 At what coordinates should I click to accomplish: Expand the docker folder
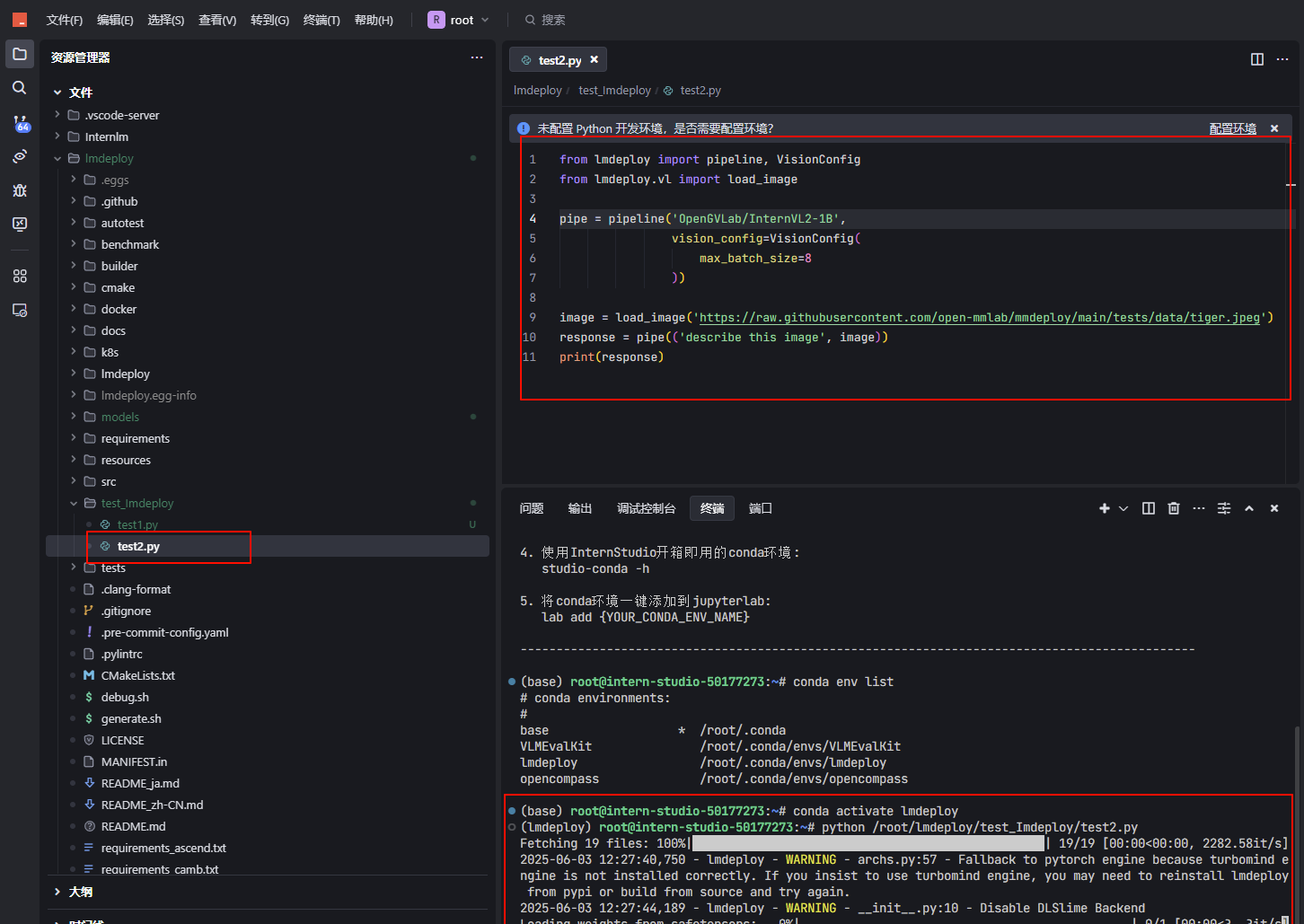tap(75, 308)
